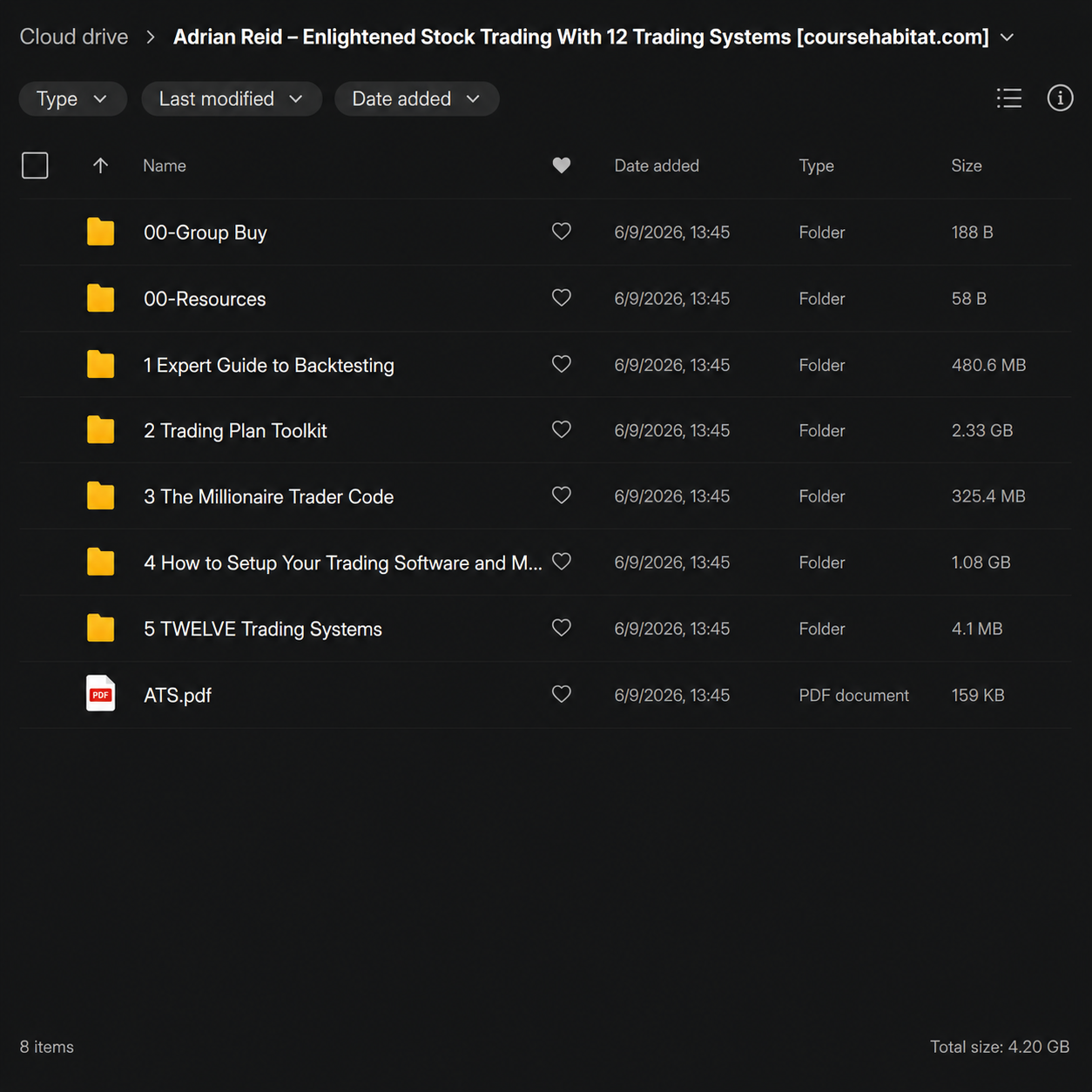Click the Total size: 4.20 GB text

(x=1000, y=1047)
